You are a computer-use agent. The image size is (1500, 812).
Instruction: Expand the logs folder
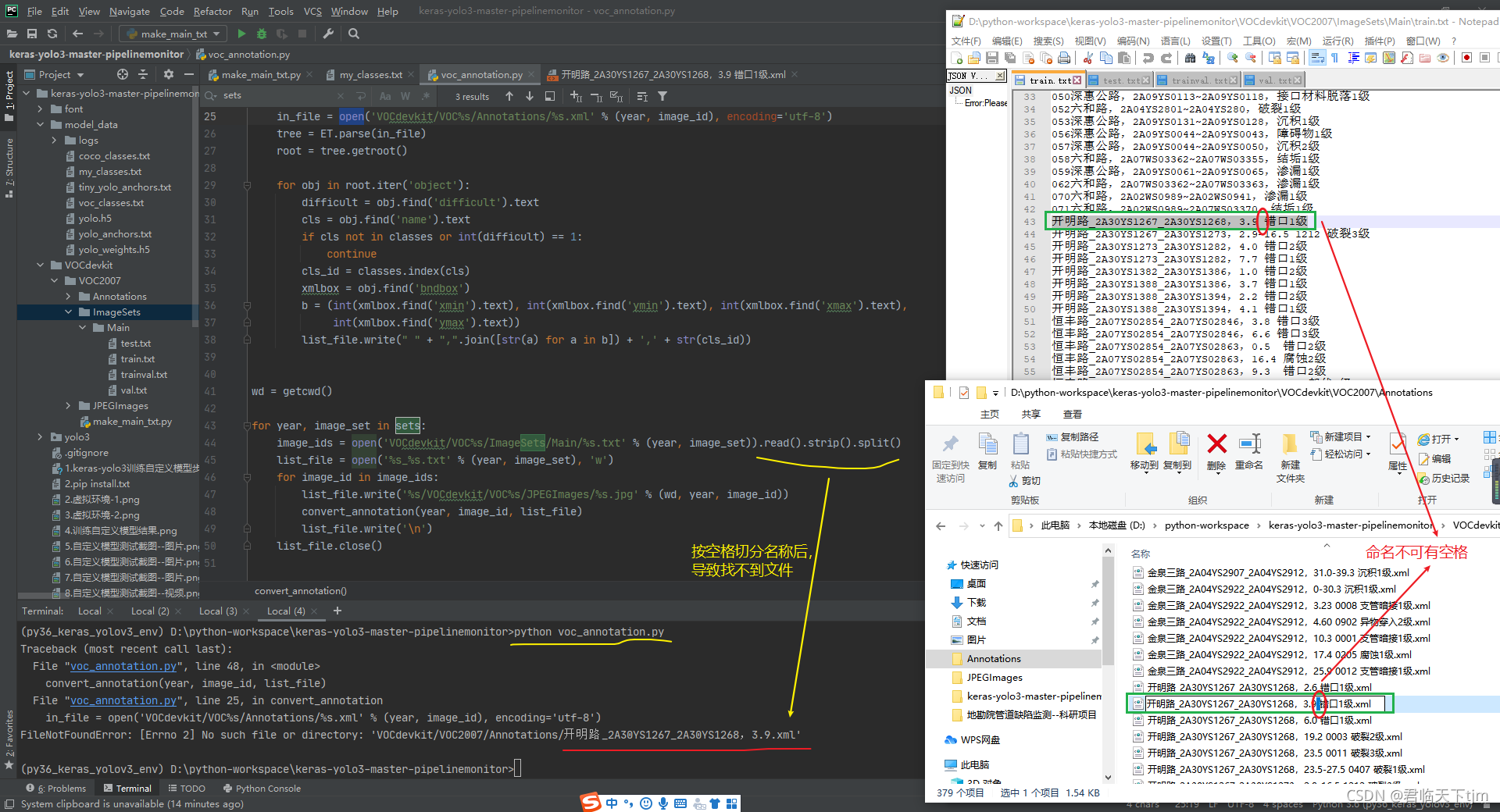click(55, 141)
